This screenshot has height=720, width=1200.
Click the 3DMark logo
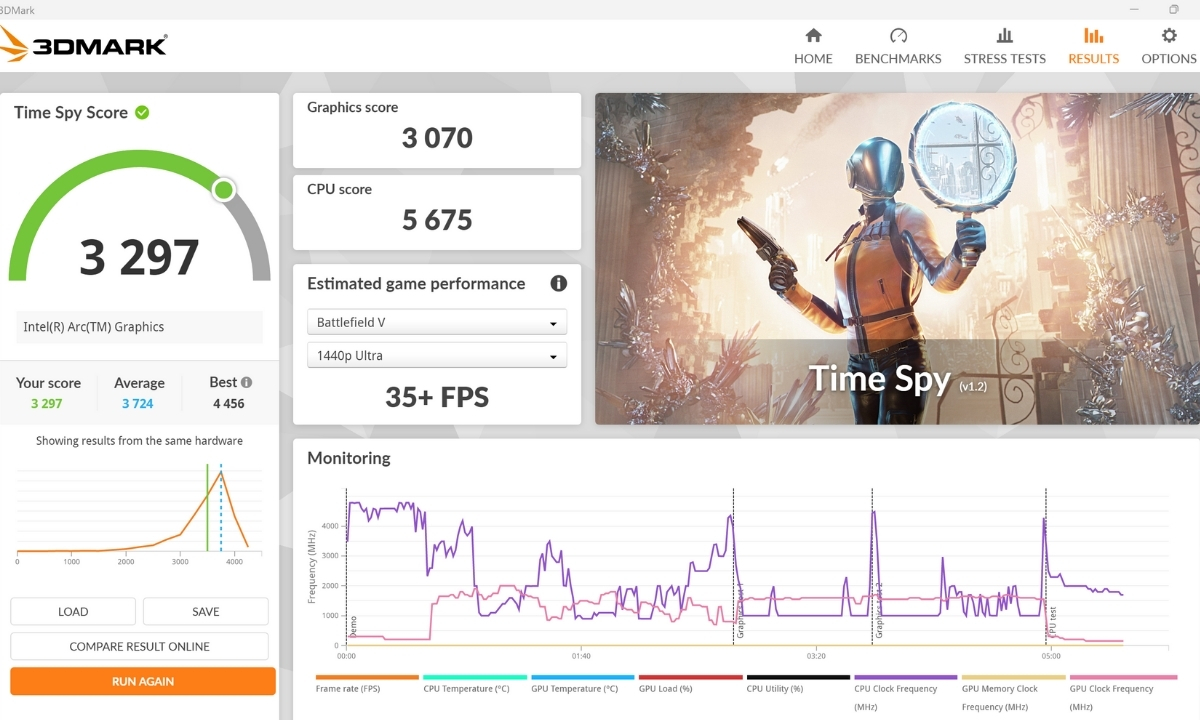pyautogui.click(x=84, y=45)
